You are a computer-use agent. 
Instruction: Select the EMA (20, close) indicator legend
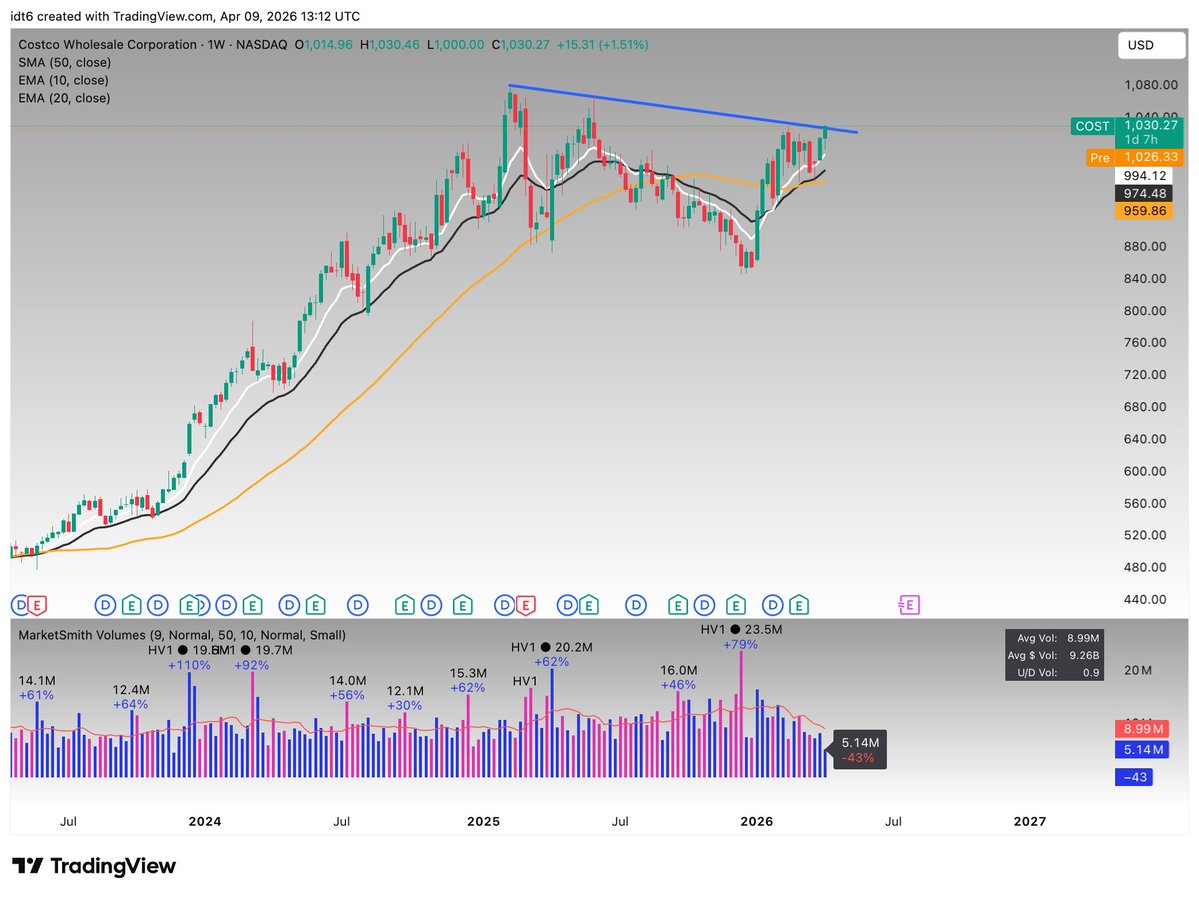point(64,98)
